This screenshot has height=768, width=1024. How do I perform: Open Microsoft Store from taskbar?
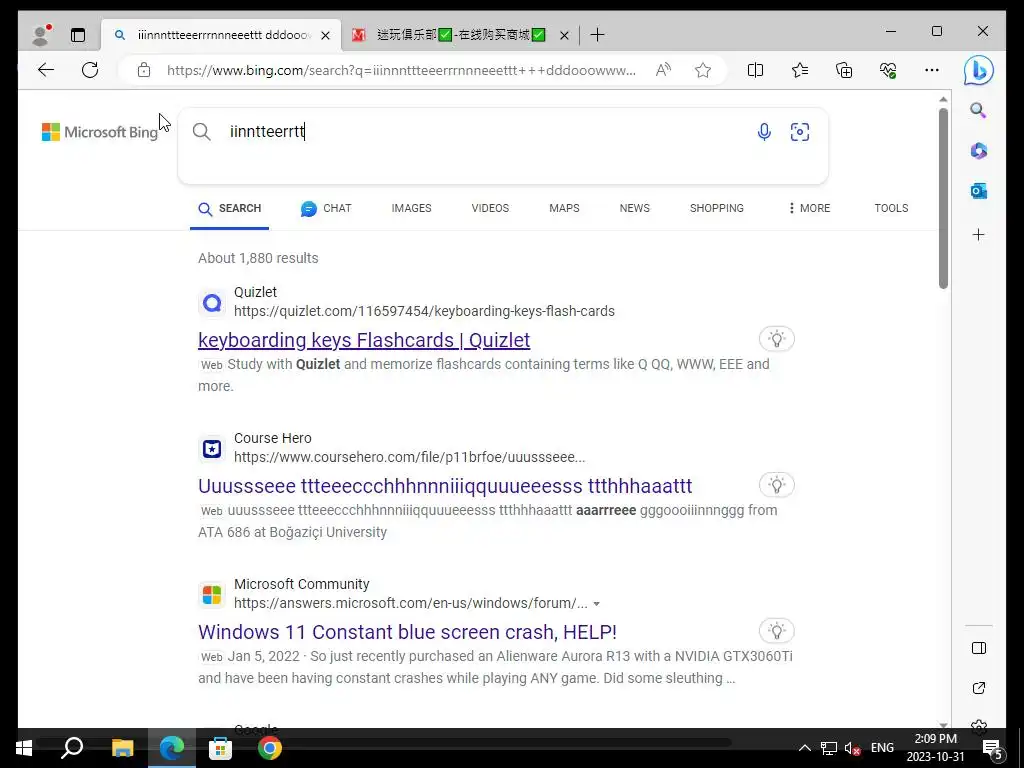(x=220, y=748)
